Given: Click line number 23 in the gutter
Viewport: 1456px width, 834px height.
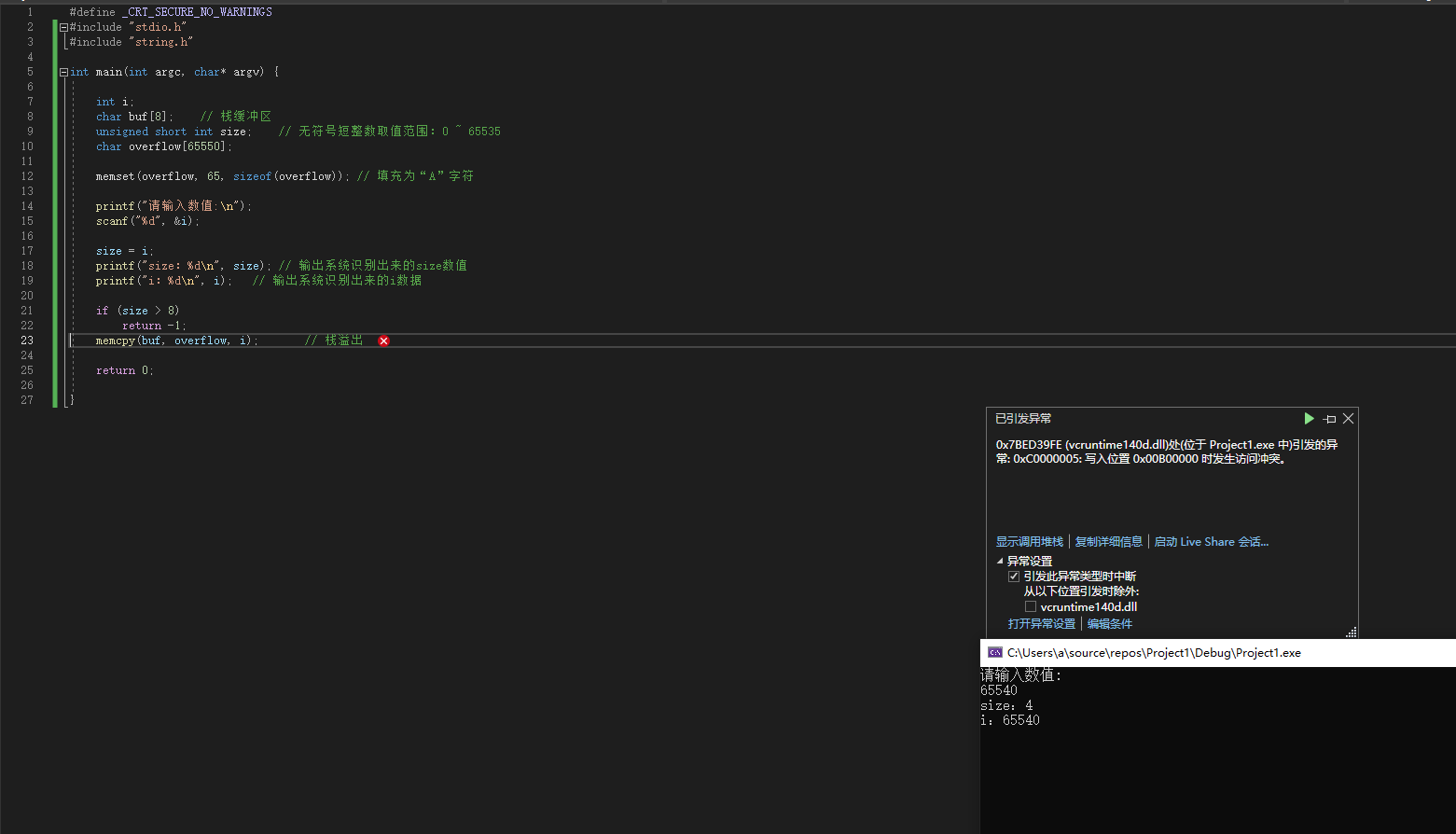Looking at the screenshot, I should tap(27, 341).
